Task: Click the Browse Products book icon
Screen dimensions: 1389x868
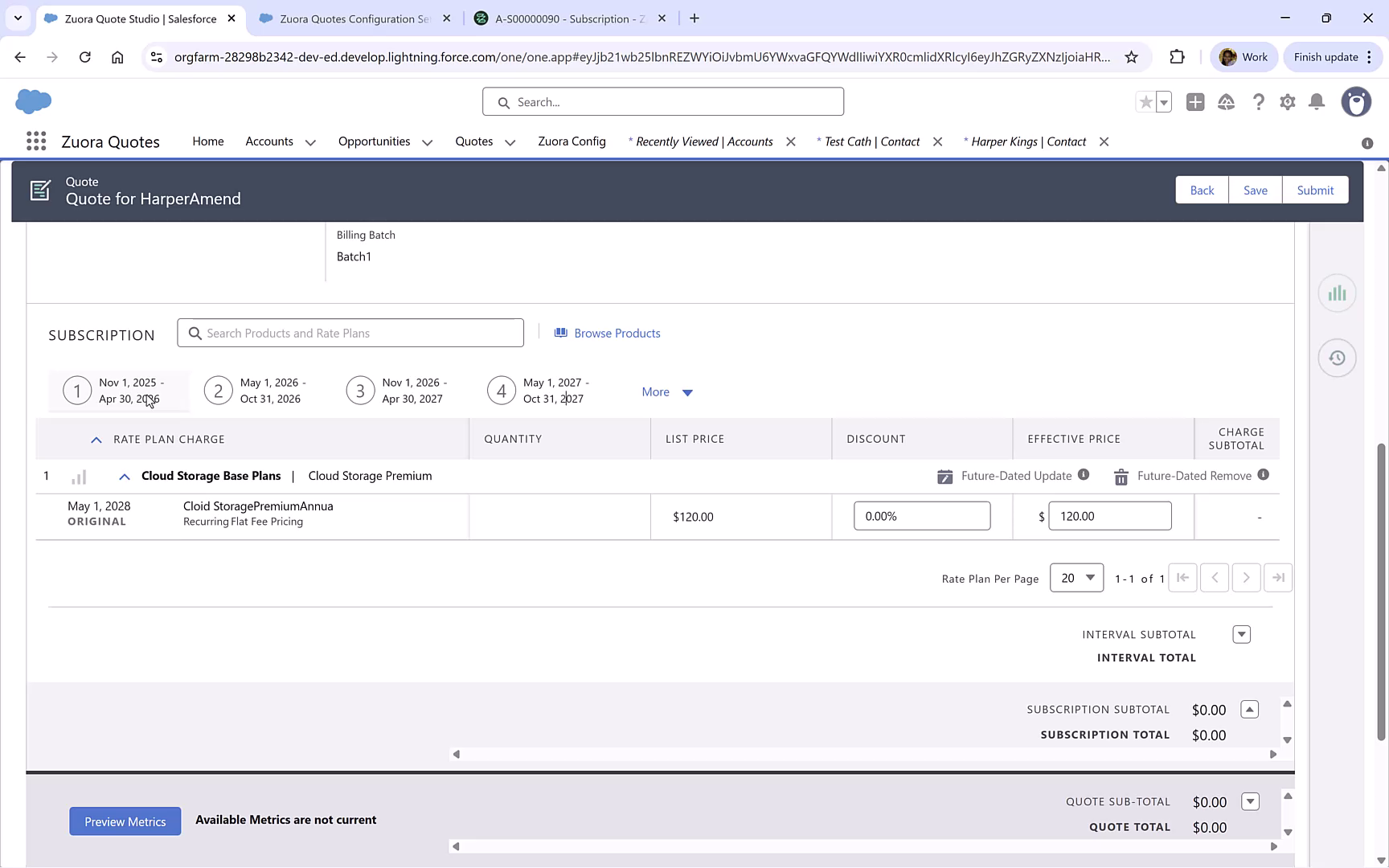Action: pyautogui.click(x=561, y=332)
